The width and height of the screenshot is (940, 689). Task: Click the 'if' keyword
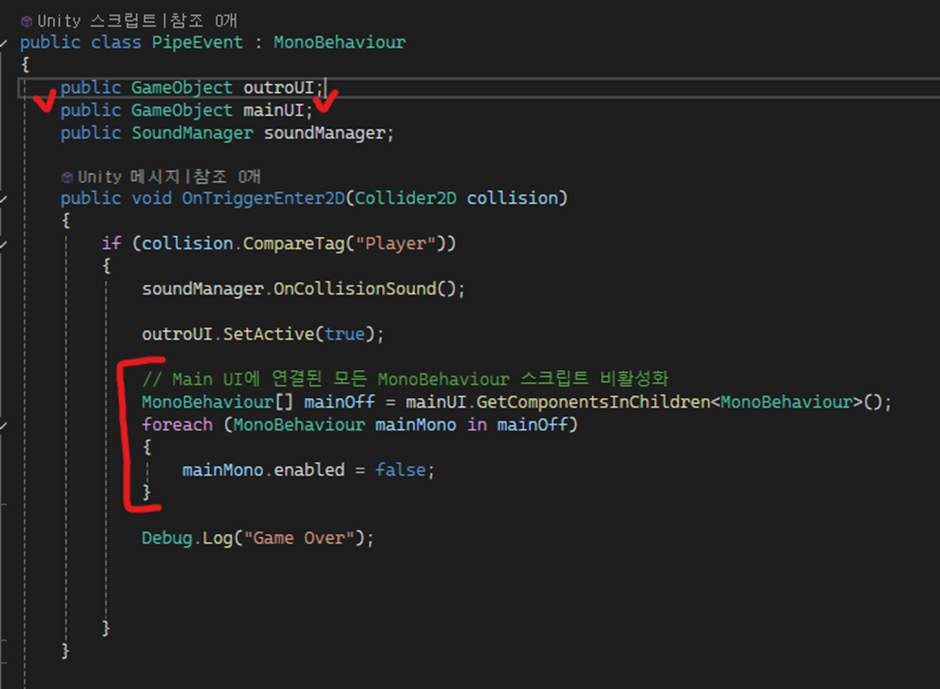[111, 243]
